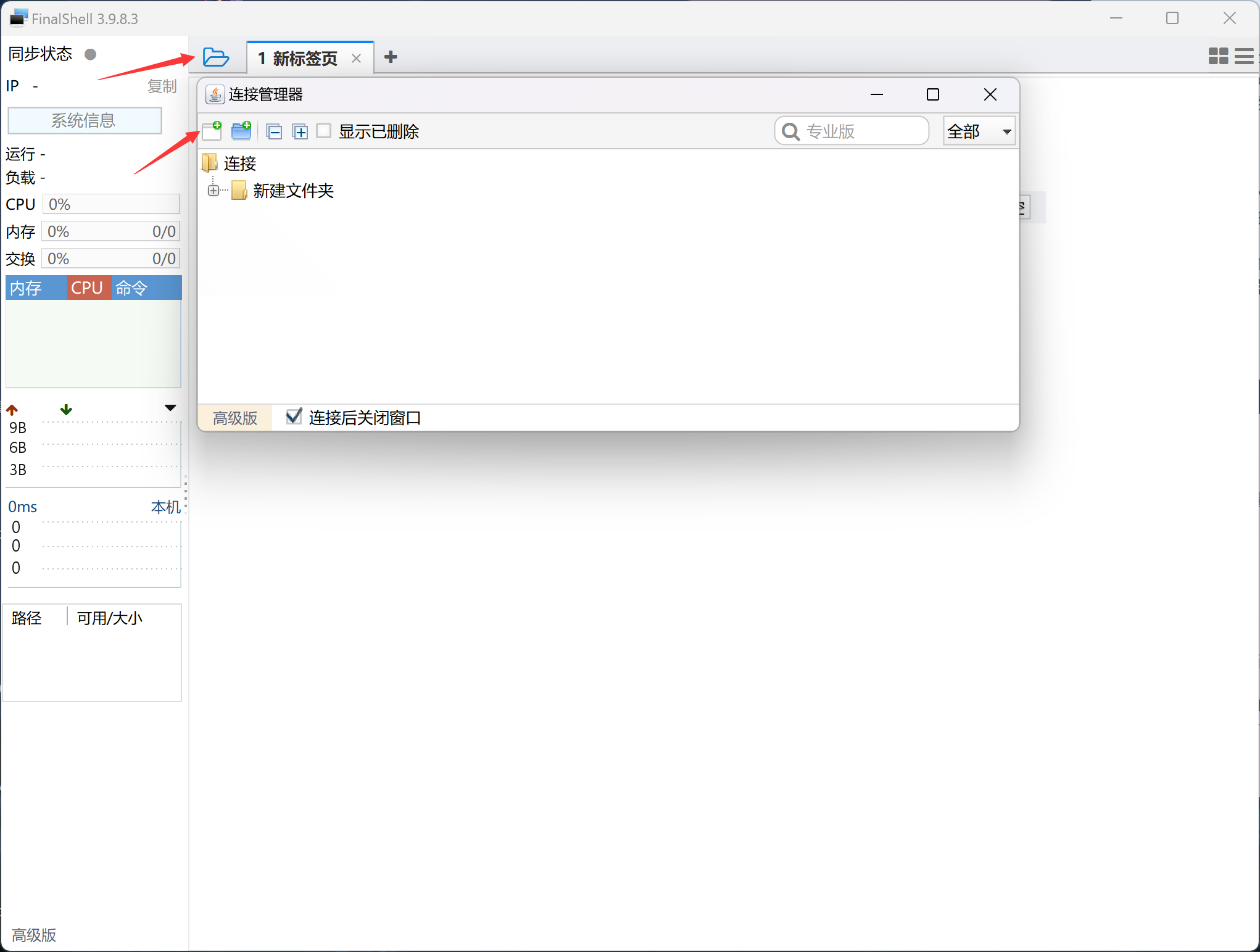Image resolution: width=1260 pixels, height=952 pixels.
Task: Click the Java icon in 连接管理器 title
Action: pos(215,94)
